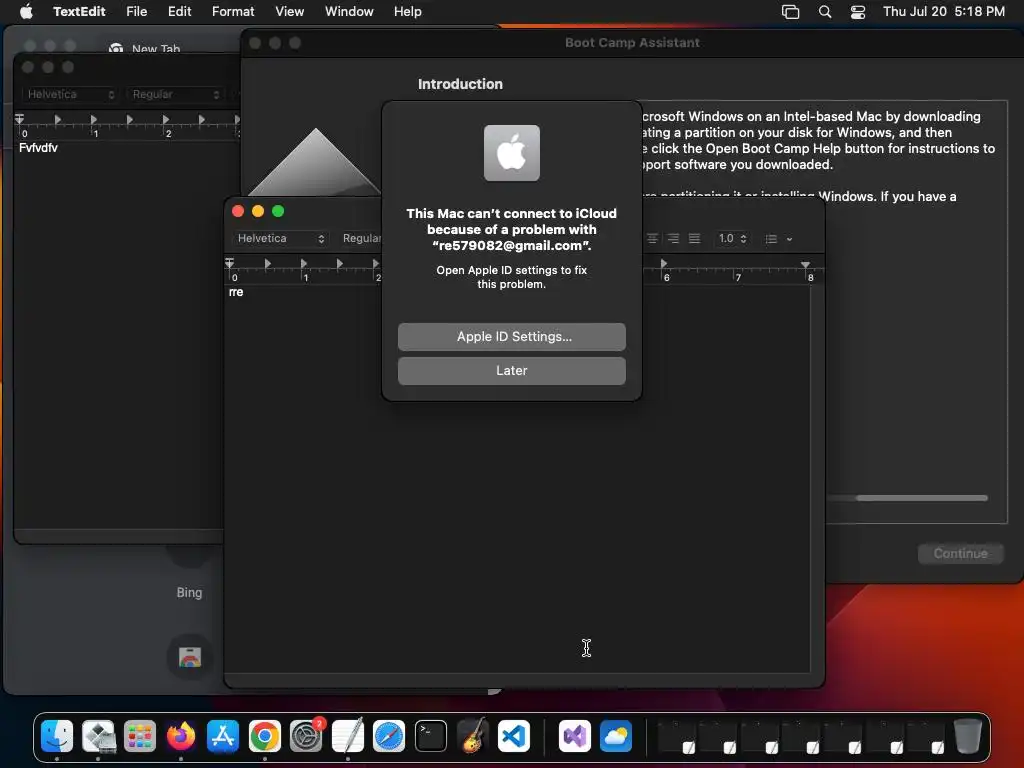Click the Introduction heading in Boot Camp Assistant
This screenshot has width=1024, height=768.
pyautogui.click(x=460, y=84)
